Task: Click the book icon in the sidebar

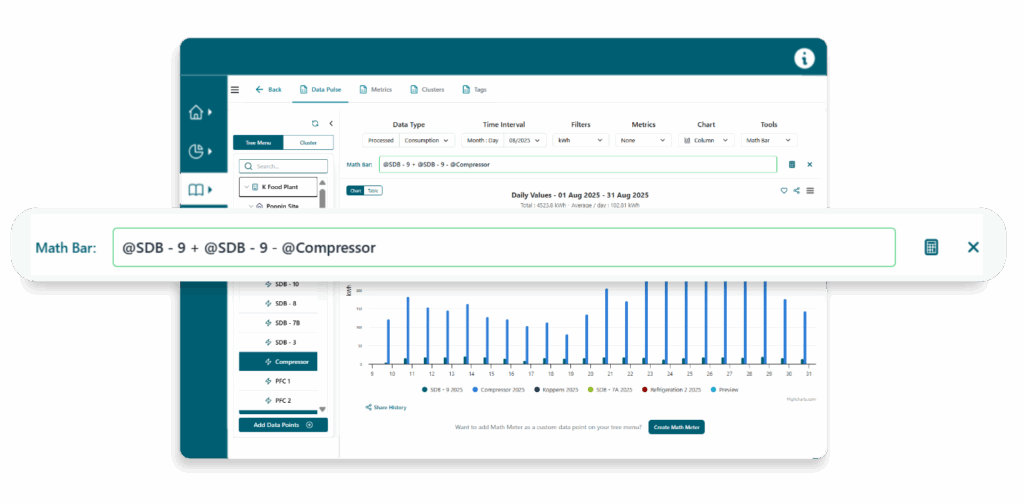Action: pyautogui.click(x=196, y=190)
